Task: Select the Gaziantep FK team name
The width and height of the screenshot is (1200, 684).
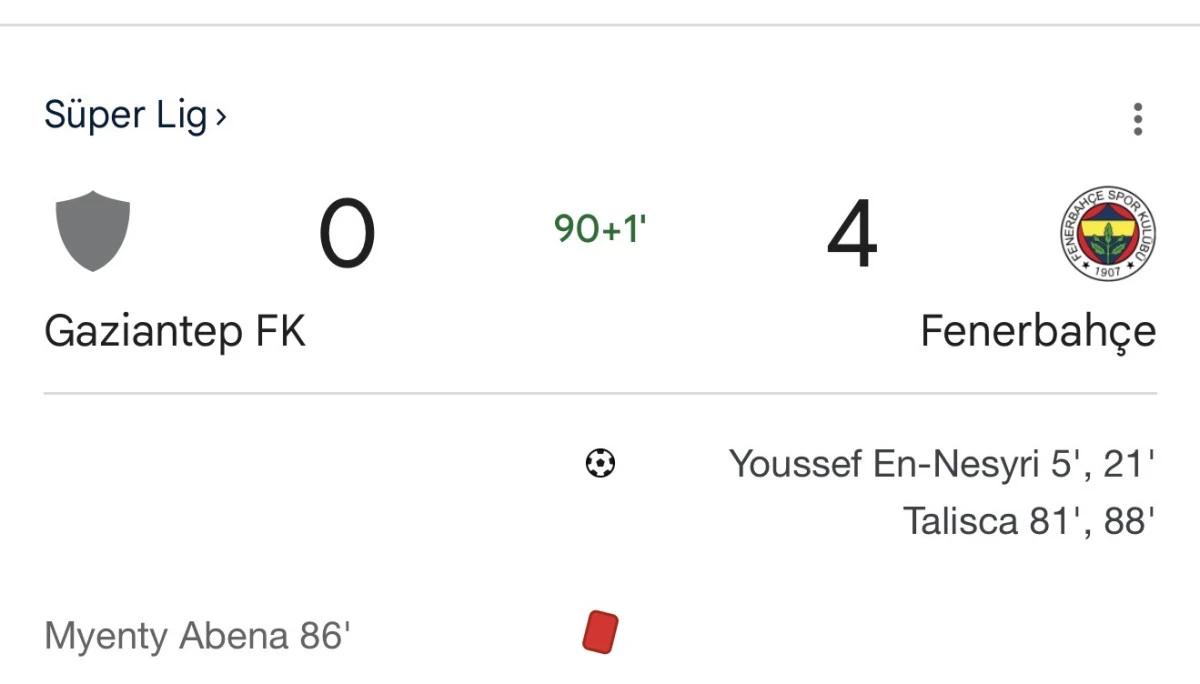Action: tap(175, 331)
